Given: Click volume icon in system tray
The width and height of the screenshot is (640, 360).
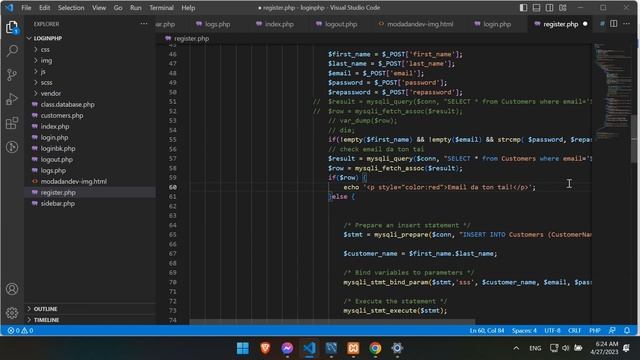Looking at the screenshot, I should coord(566,348).
